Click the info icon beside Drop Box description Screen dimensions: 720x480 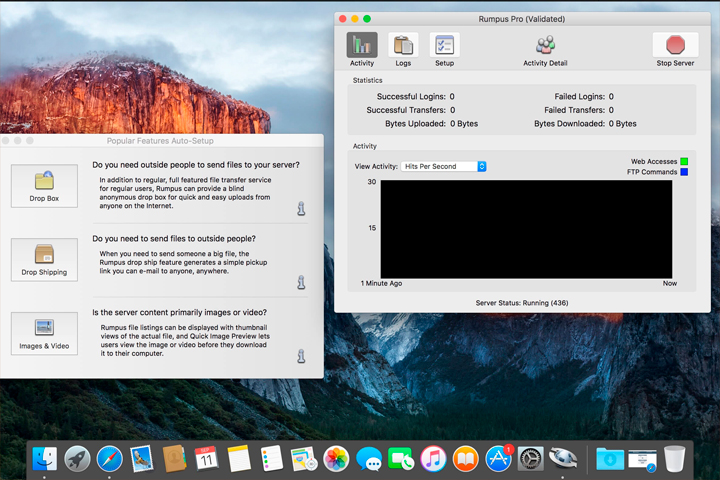point(301,209)
